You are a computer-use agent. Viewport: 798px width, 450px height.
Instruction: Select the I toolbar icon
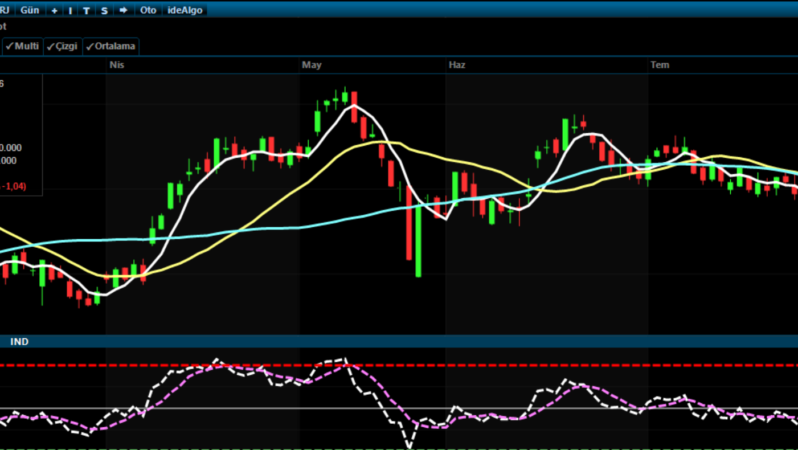coord(70,10)
